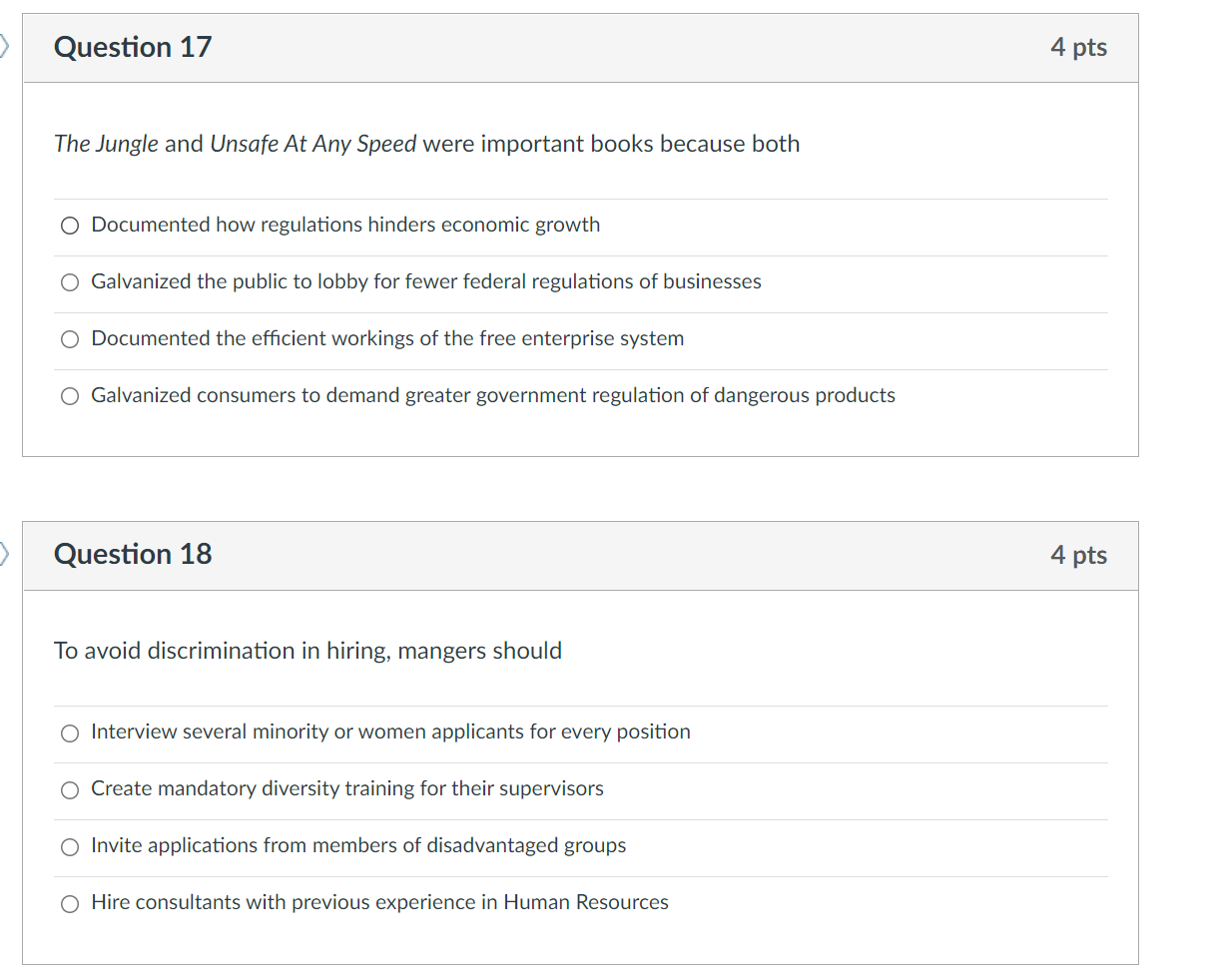Viewport: 1220px width, 980px height.
Task: Click the Question 18 prompt about hiring discrimination
Action: coord(307,650)
